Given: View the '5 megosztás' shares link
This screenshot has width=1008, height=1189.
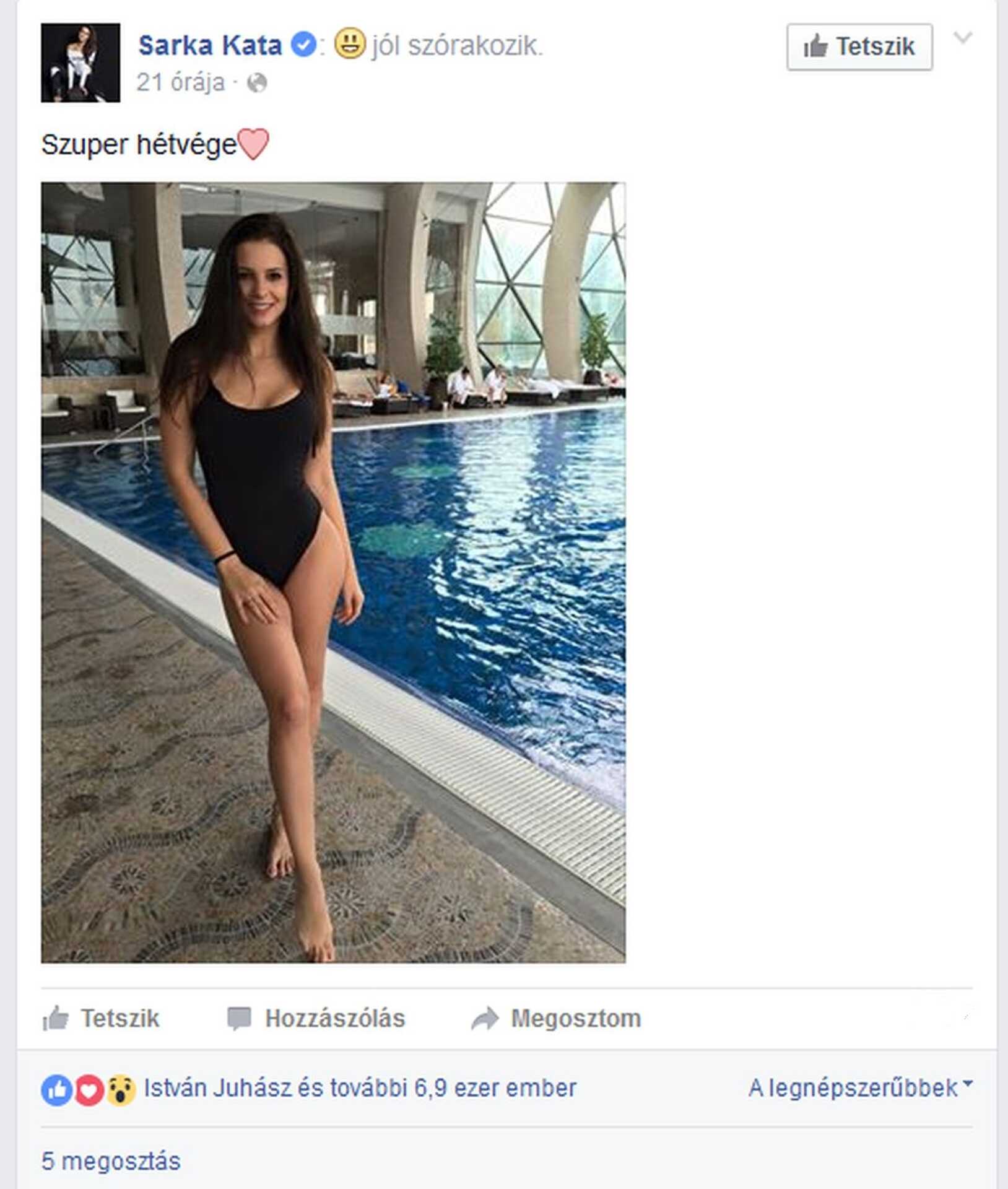Looking at the screenshot, I should click(111, 1161).
